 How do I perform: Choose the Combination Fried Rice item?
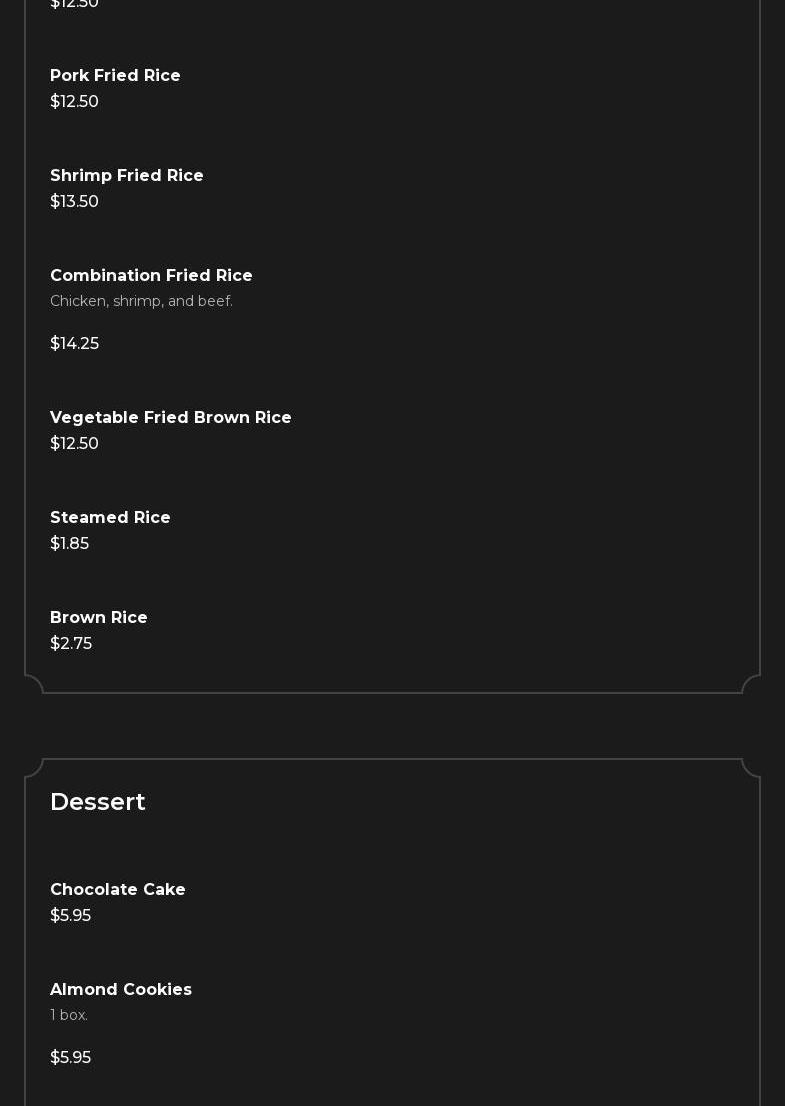coord(151,276)
